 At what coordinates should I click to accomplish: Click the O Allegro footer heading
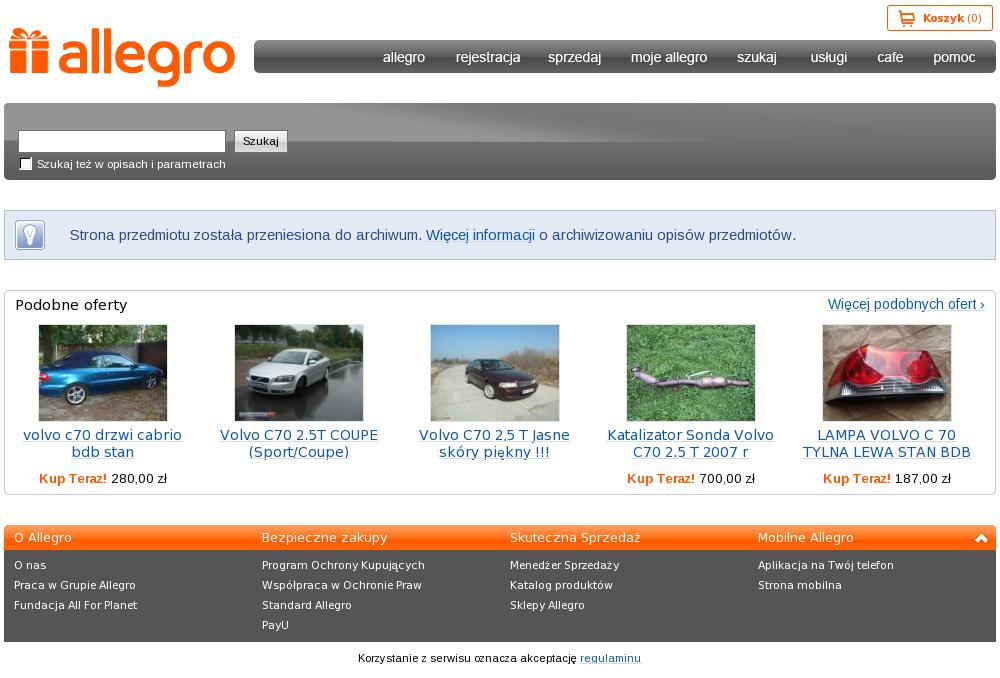[x=43, y=538]
